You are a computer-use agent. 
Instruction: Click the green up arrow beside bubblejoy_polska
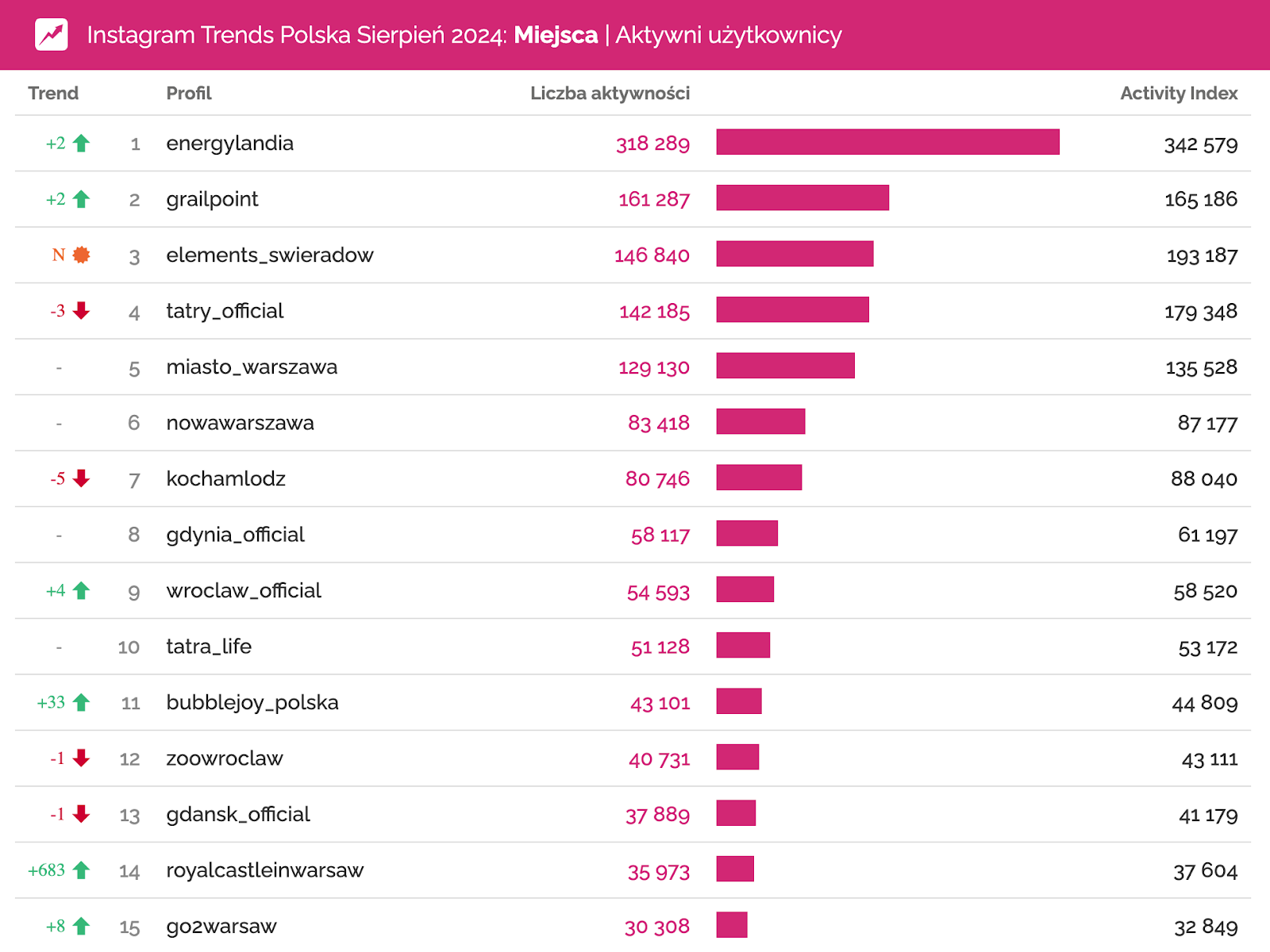click(x=81, y=702)
